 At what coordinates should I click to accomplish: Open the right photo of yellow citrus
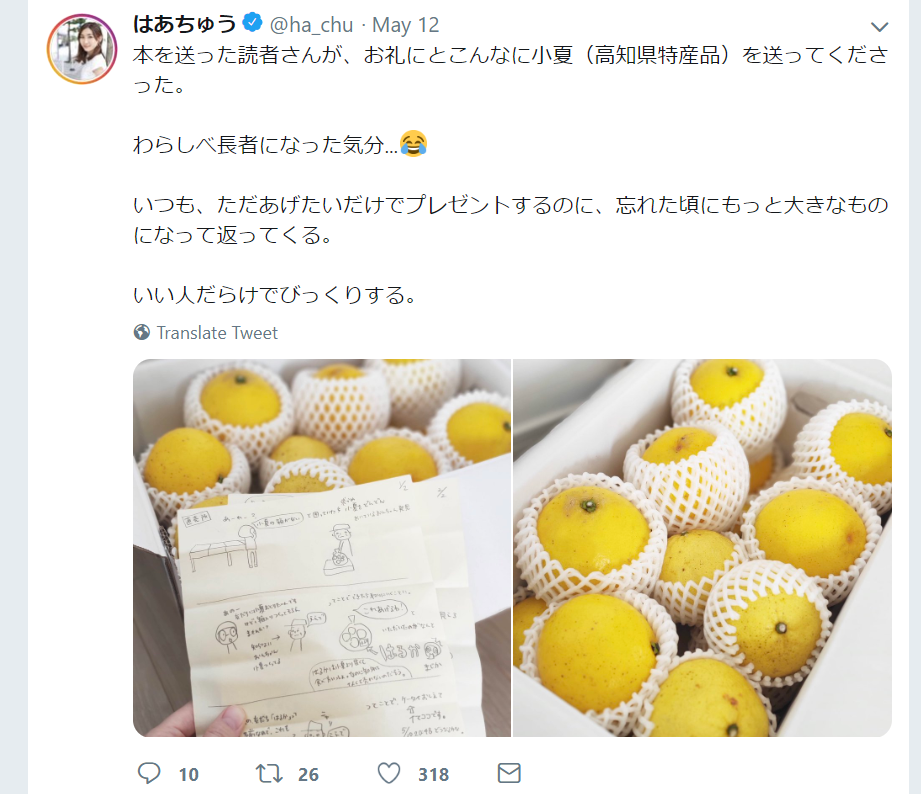coord(702,547)
